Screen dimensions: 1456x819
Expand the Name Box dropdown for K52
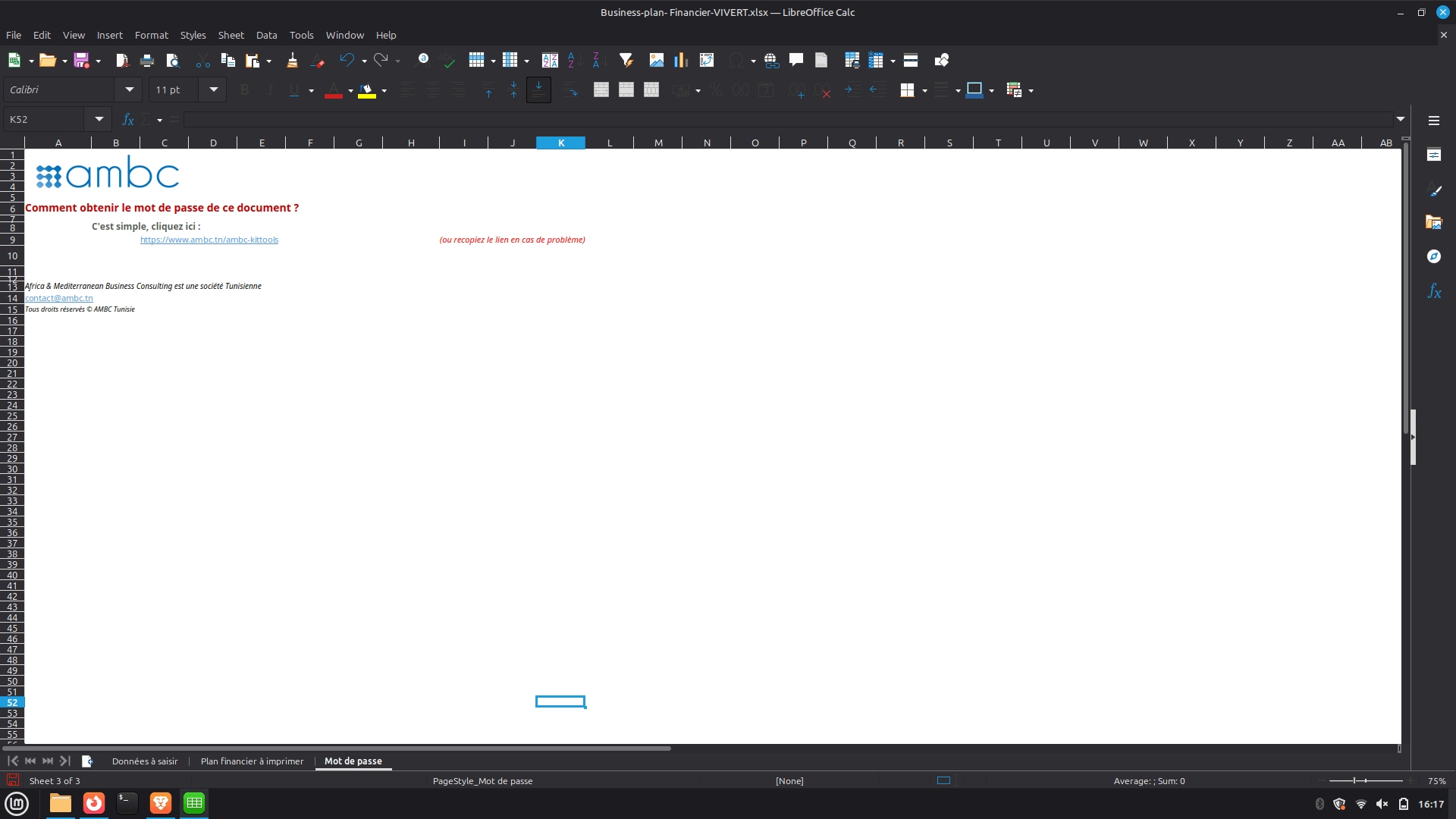pos(99,119)
